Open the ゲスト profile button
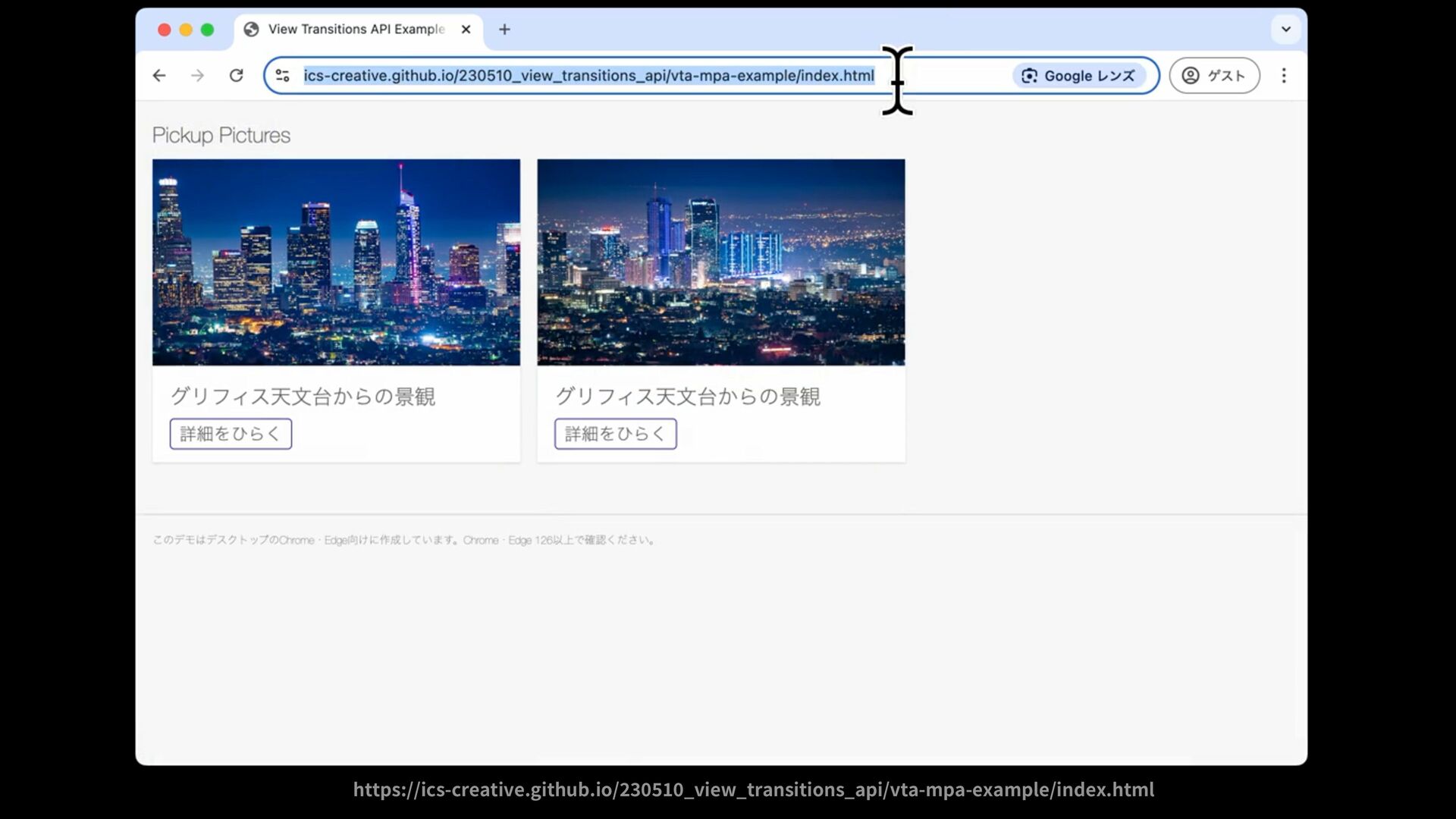 (x=1213, y=76)
